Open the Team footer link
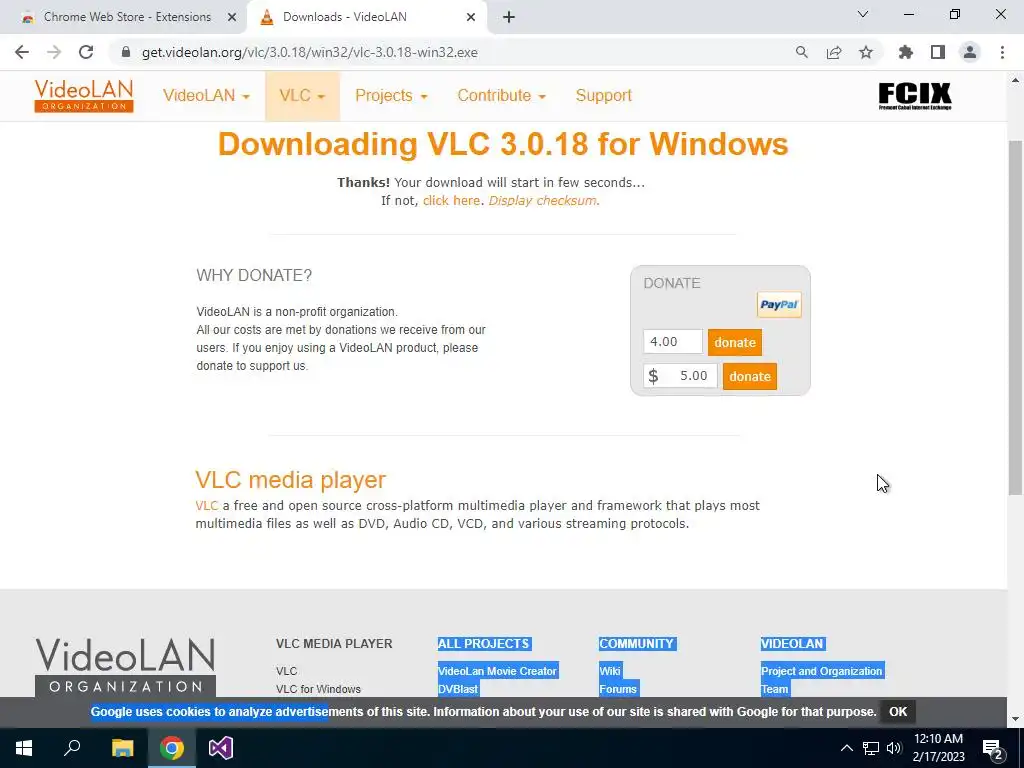The width and height of the screenshot is (1024, 768). [x=775, y=689]
